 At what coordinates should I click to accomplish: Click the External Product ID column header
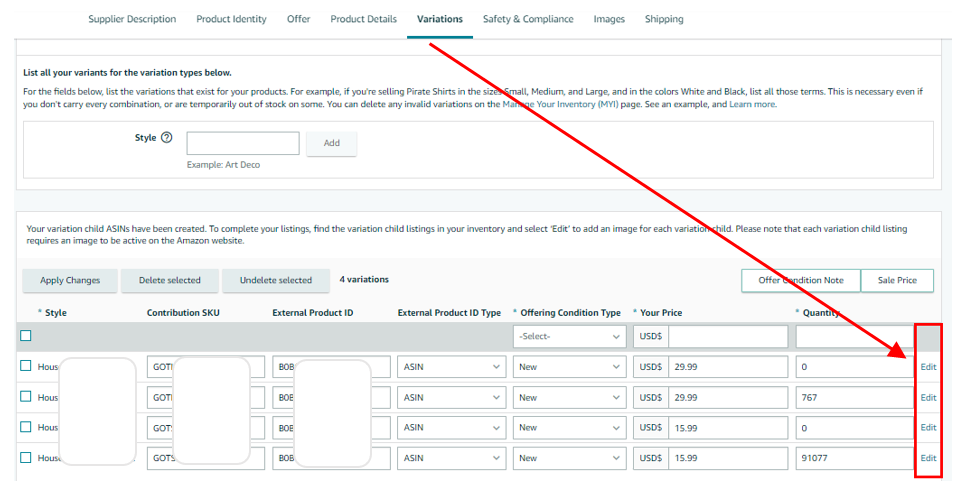point(313,313)
